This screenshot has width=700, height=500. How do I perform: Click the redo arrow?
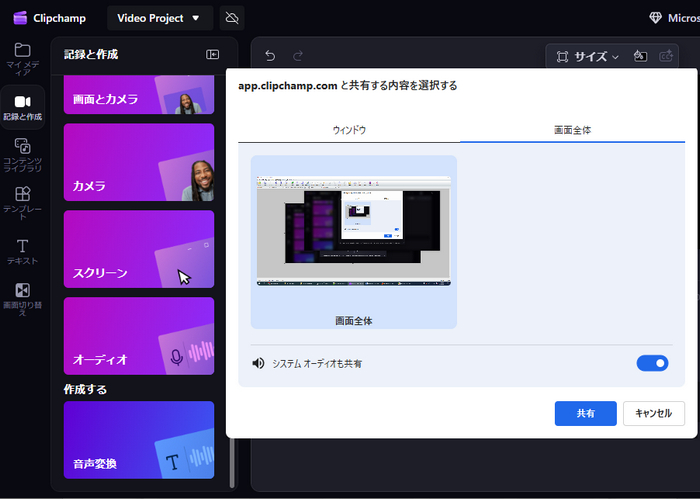[x=298, y=56]
